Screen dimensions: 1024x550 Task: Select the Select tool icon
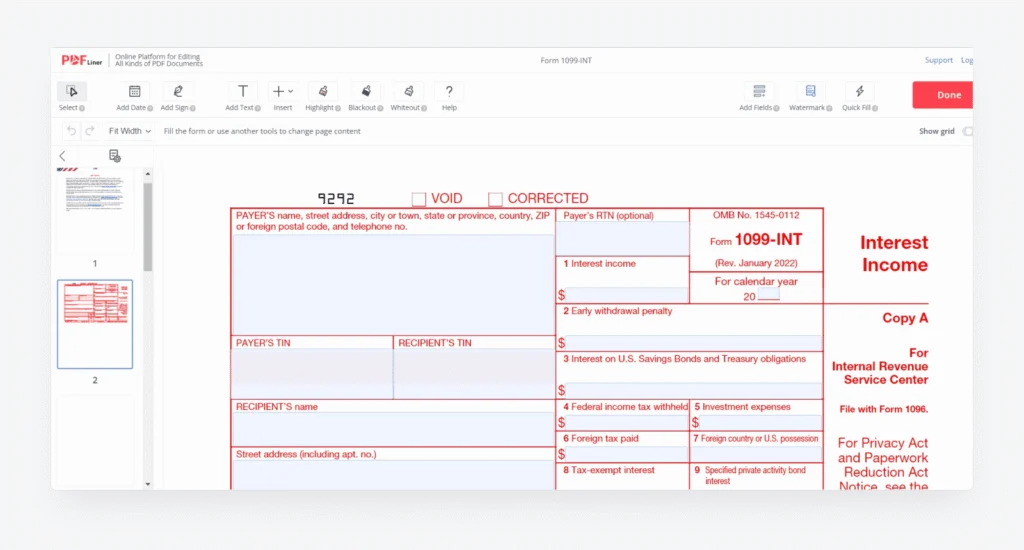[72, 91]
